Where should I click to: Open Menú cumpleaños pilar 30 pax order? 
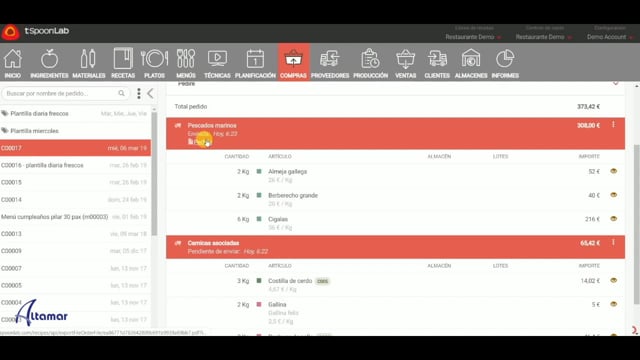[x=75, y=217]
